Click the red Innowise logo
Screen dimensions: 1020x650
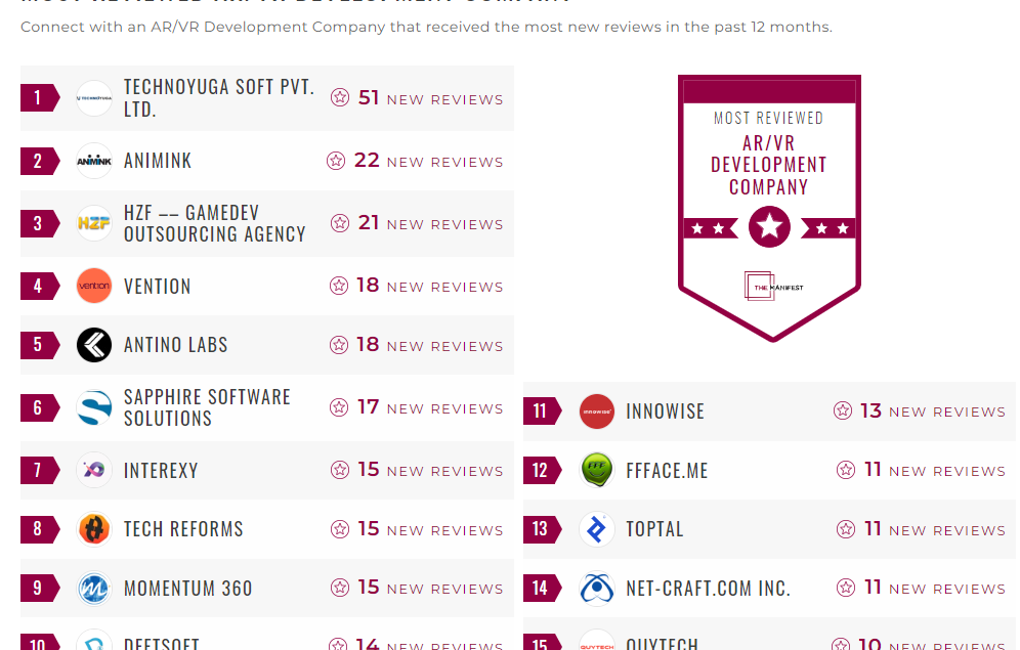[597, 411]
